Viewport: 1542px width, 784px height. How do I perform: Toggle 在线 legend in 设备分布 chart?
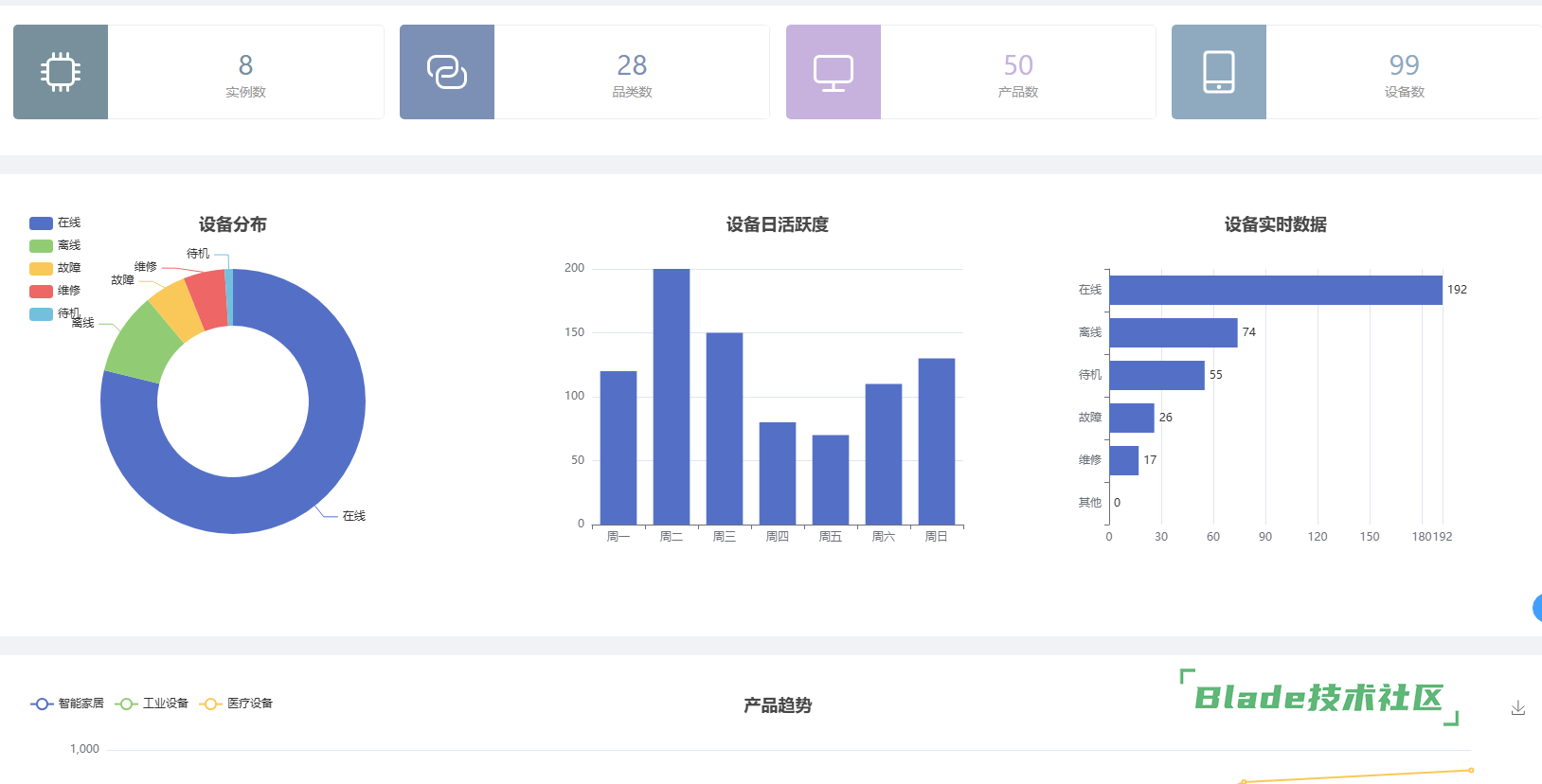(55, 223)
